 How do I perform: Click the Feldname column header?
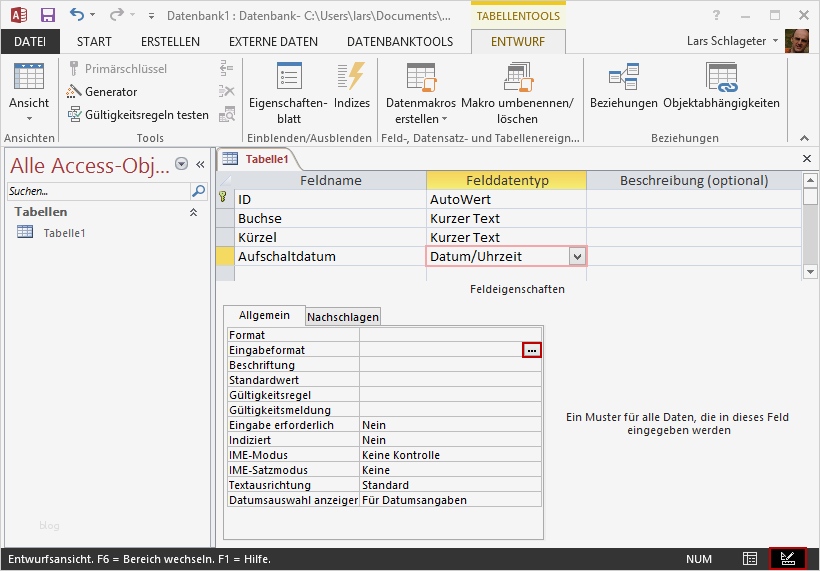(331, 180)
